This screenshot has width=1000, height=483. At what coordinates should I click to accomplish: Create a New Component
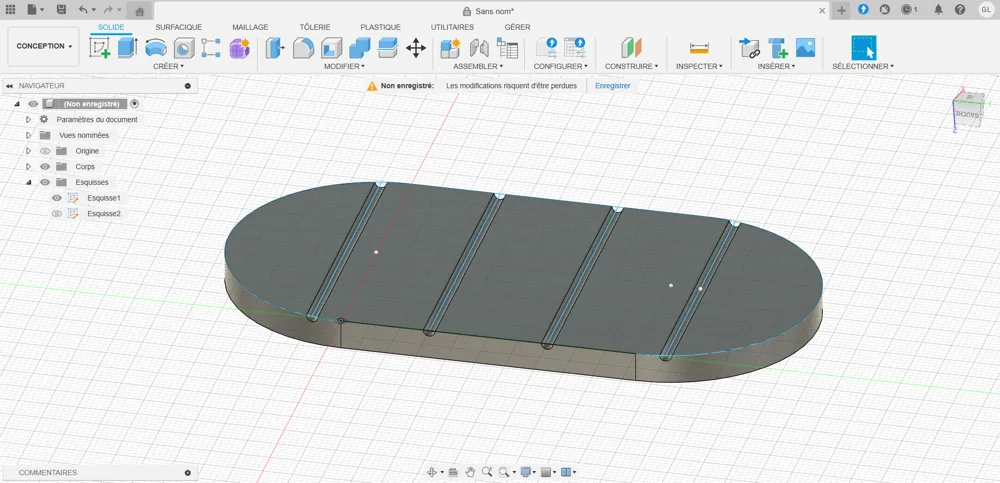tap(451, 48)
